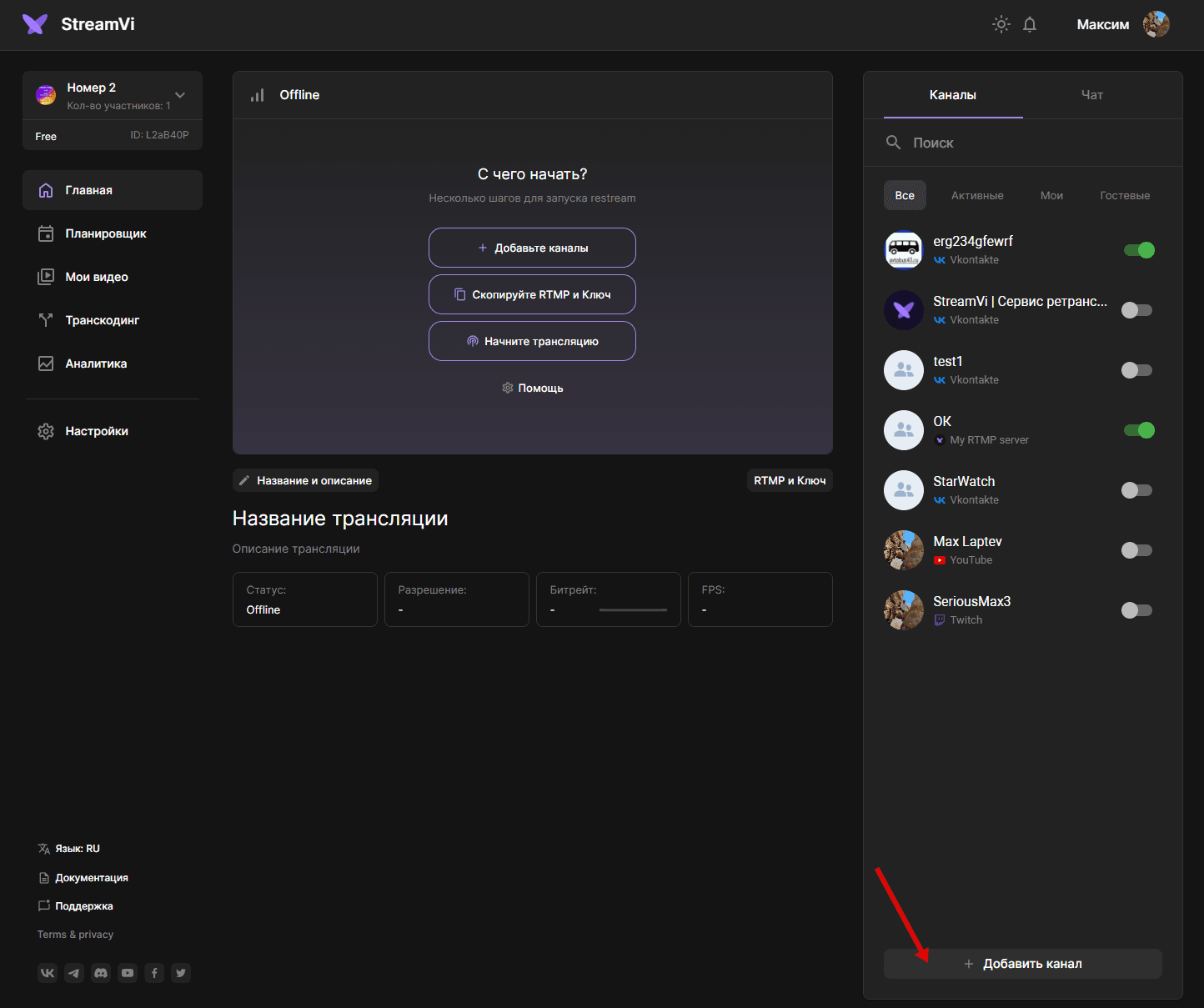Click the StreamVi channel butterfly avatar

pyautogui.click(x=904, y=310)
